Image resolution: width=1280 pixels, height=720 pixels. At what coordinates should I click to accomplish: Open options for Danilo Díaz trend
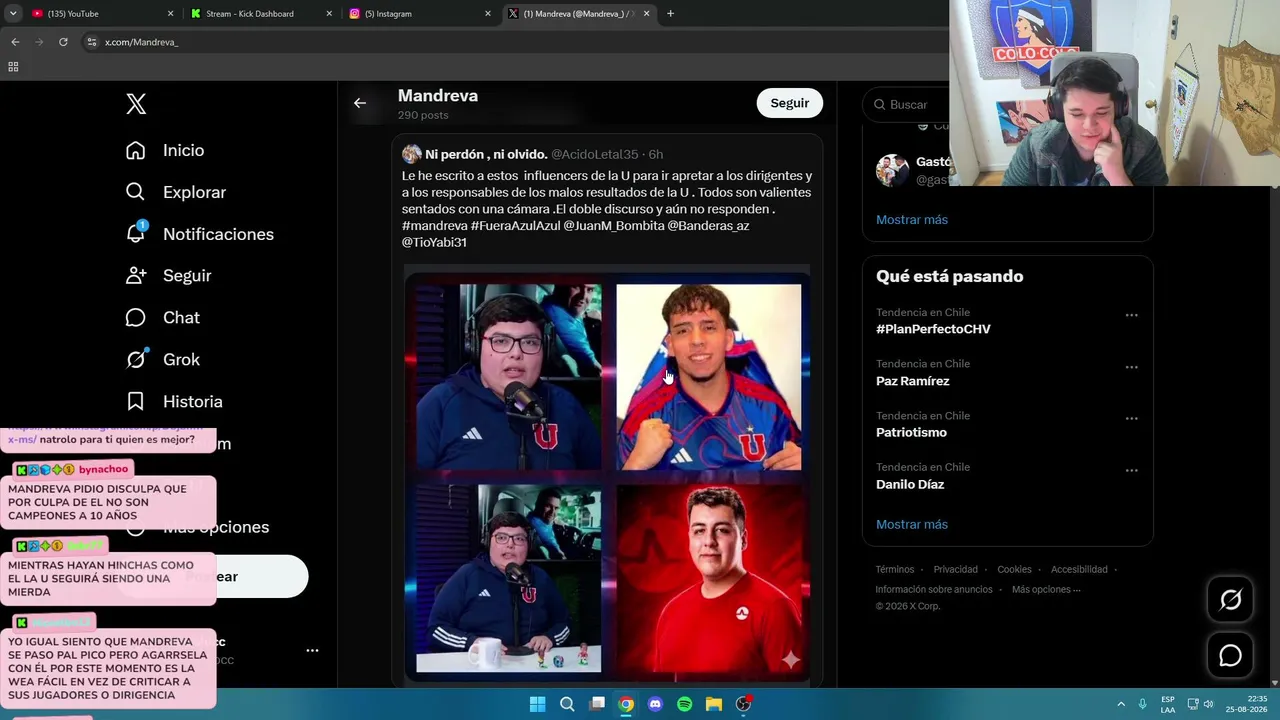click(x=1131, y=470)
